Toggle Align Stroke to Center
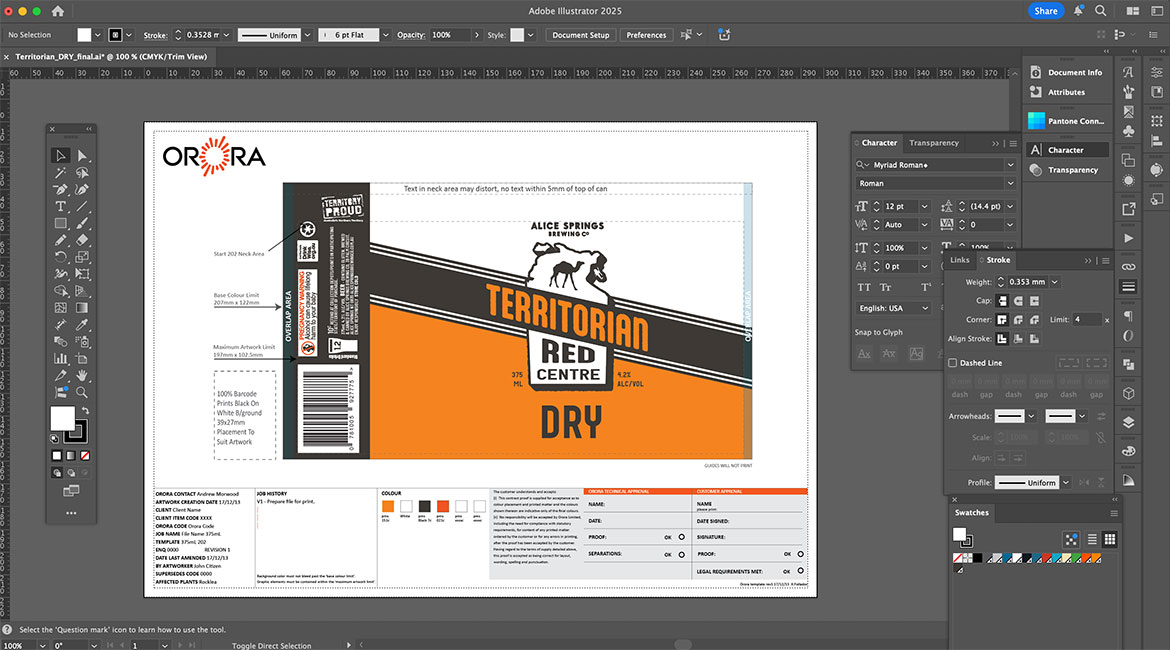The height and width of the screenshot is (650, 1170). 1003,339
